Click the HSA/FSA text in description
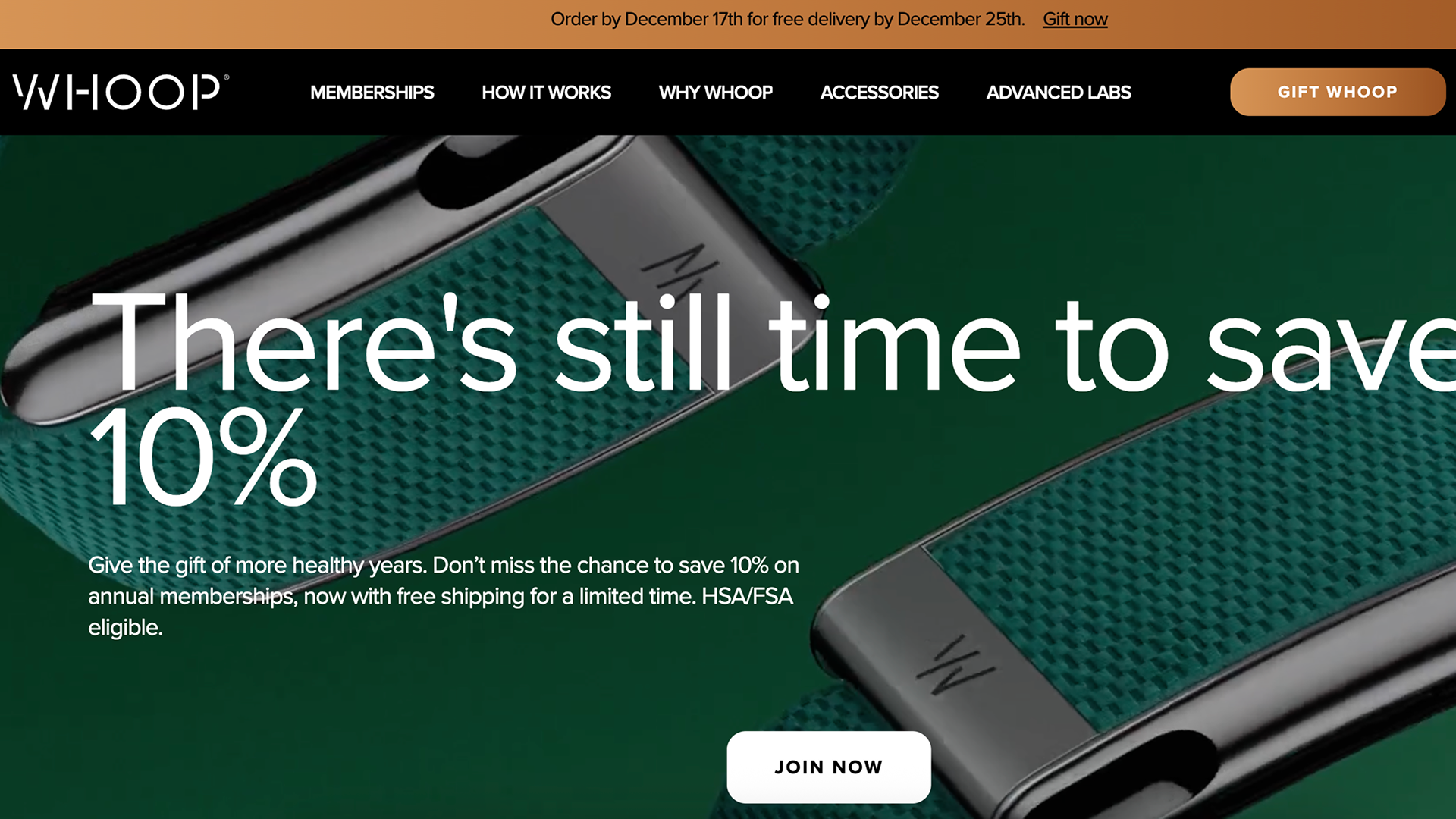 pyautogui.click(x=747, y=596)
